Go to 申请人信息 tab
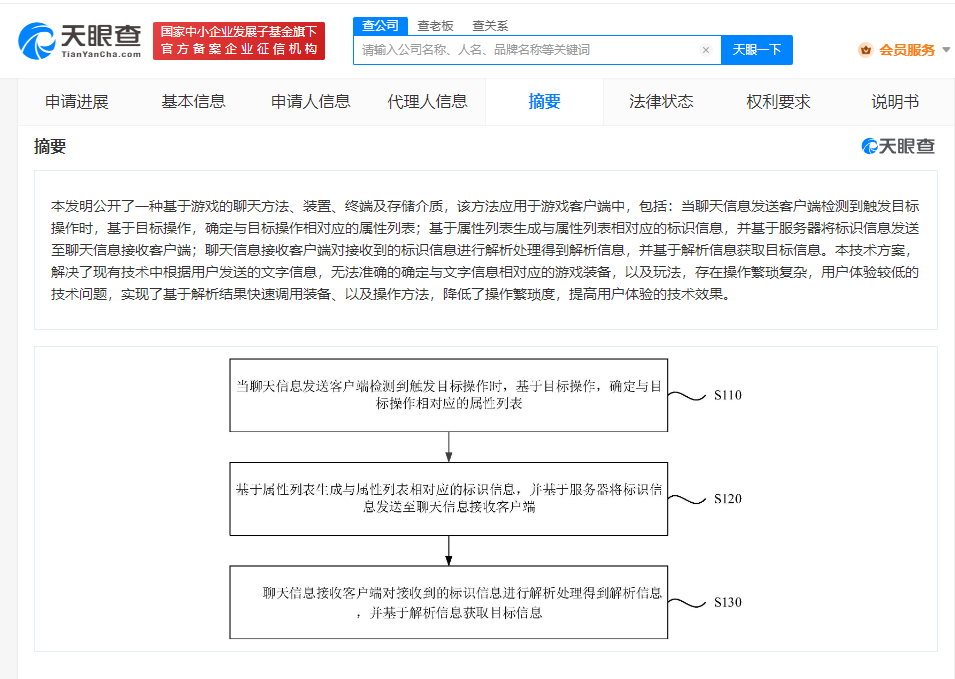Viewport: 955px width, 679px height. click(311, 102)
